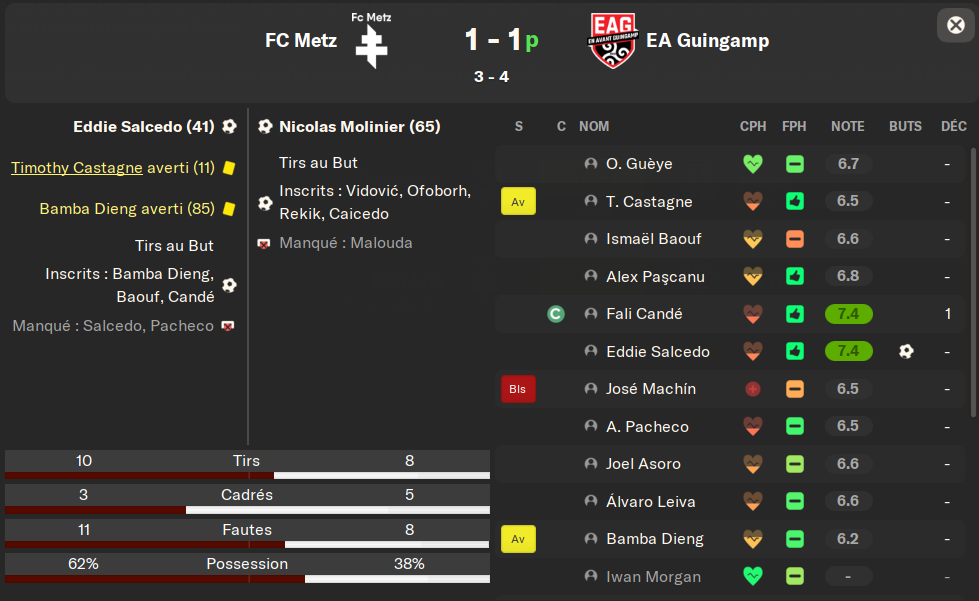Click José Machín's red injury status badge
Image resolution: width=979 pixels, height=601 pixels.
pyautogui.click(x=518, y=389)
